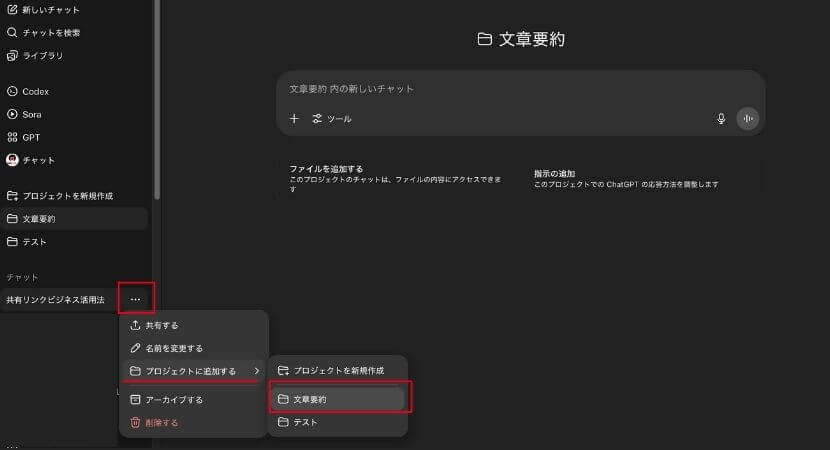Click the 指示の追加 card
The height and width of the screenshot is (450, 830).
pyautogui.click(x=645, y=179)
